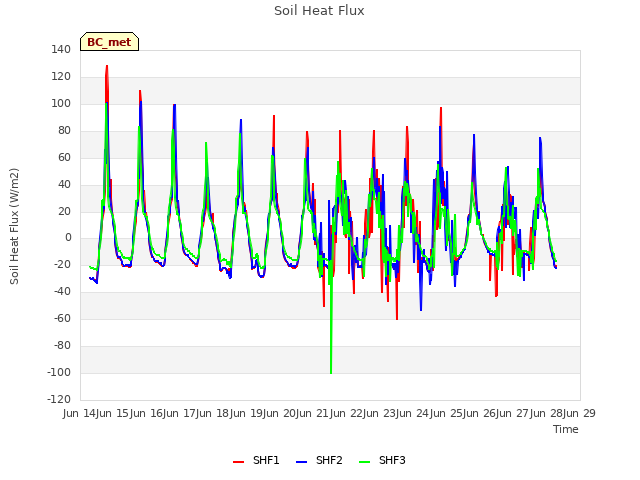This screenshot has width=640, height=480.
Task: Click the Time x-axis label
Action: (566, 429)
